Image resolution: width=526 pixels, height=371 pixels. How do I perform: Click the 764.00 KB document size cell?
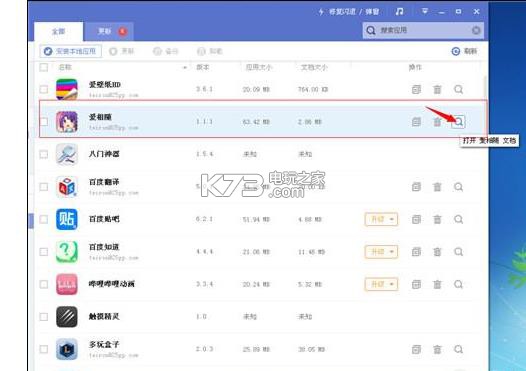[x=313, y=90]
